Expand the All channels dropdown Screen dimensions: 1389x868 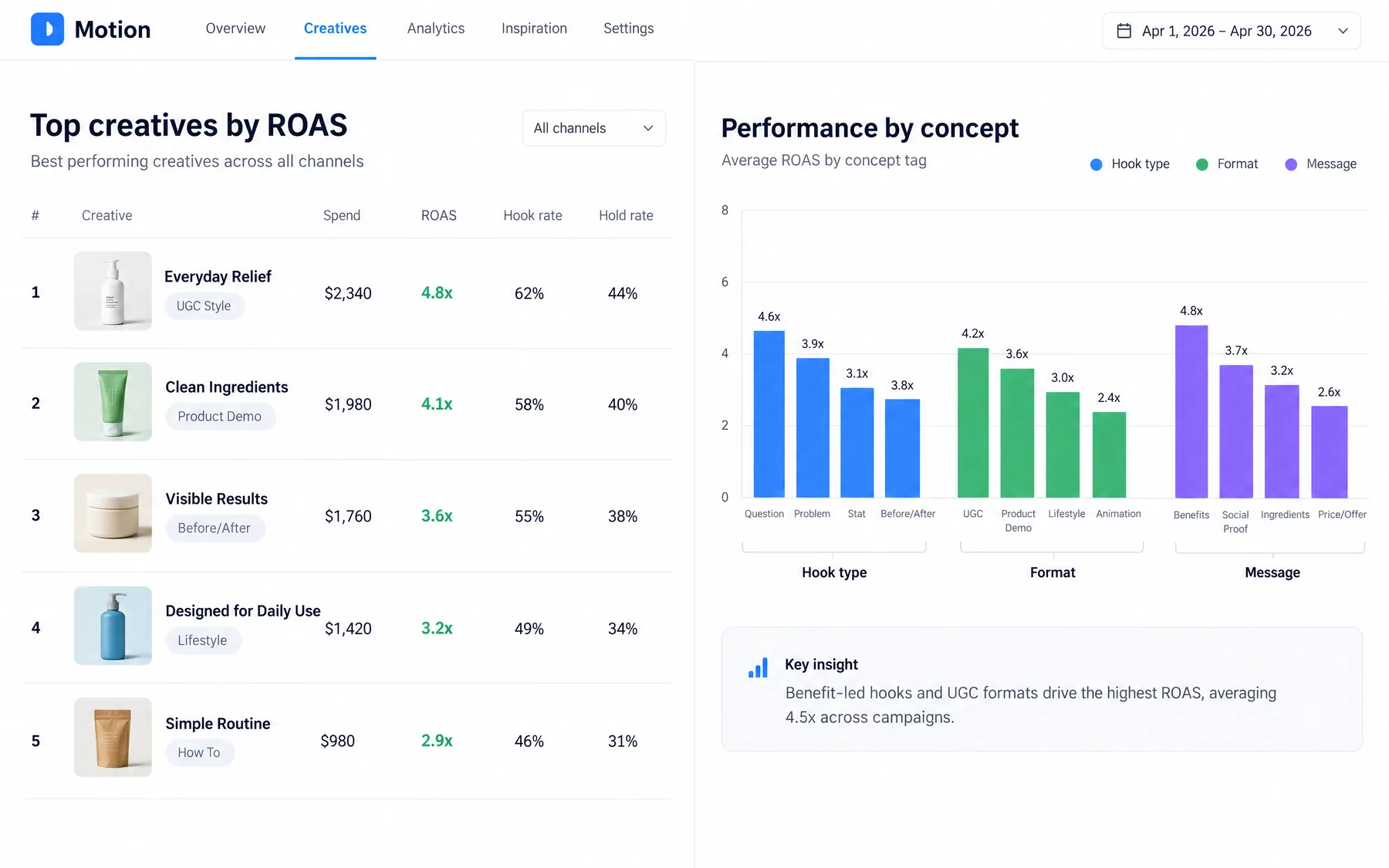pos(594,128)
